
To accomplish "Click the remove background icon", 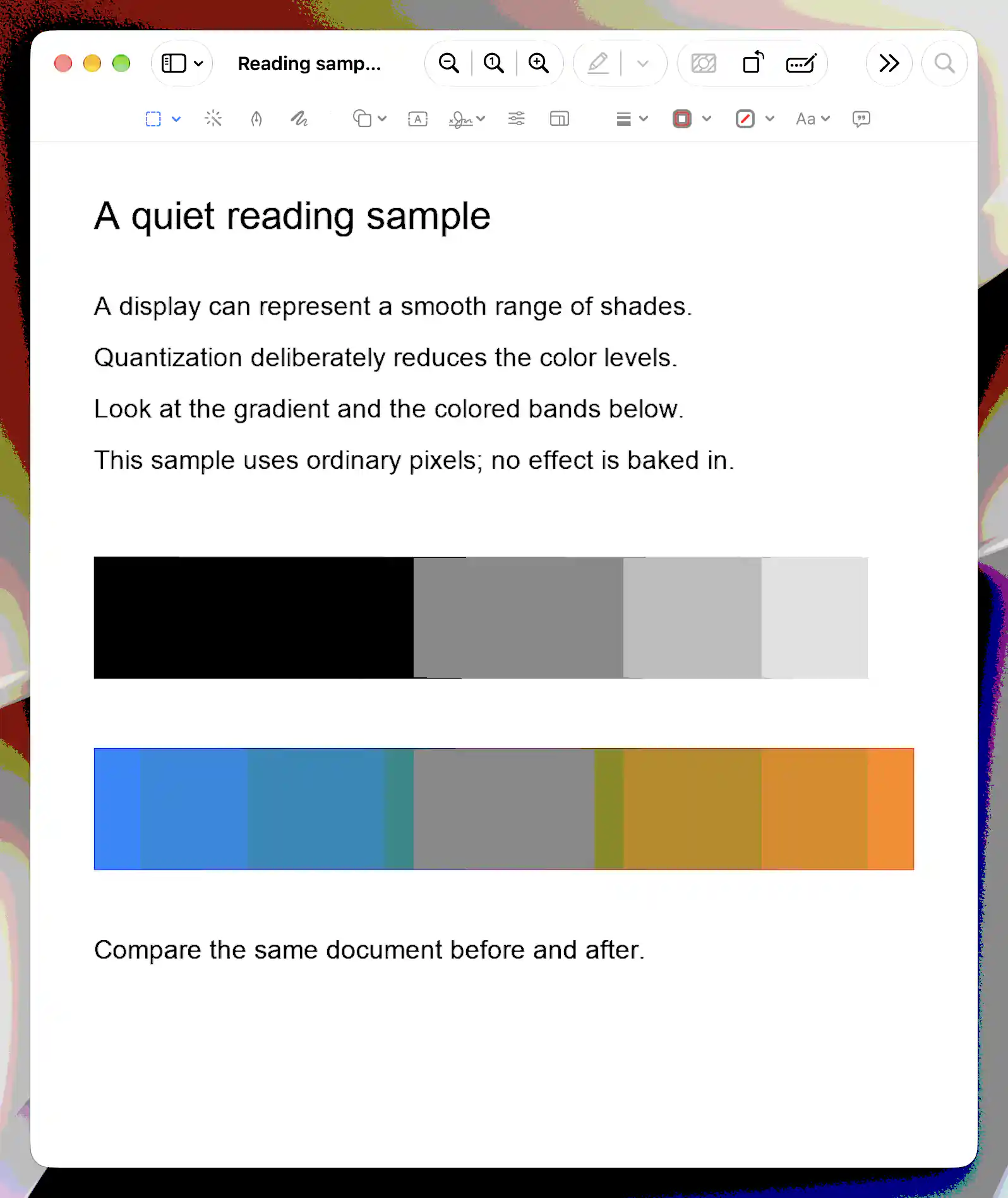I will point(704,63).
